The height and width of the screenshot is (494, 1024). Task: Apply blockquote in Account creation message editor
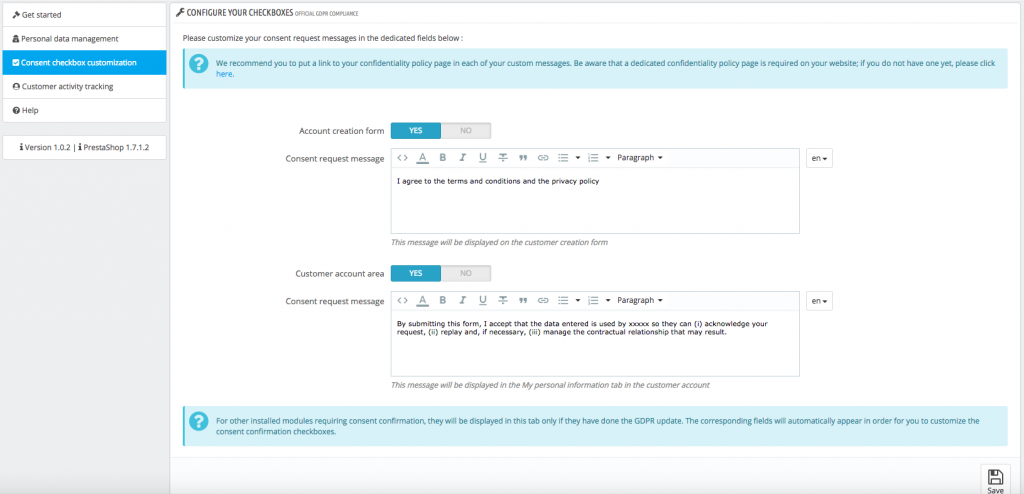click(x=522, y=158)
